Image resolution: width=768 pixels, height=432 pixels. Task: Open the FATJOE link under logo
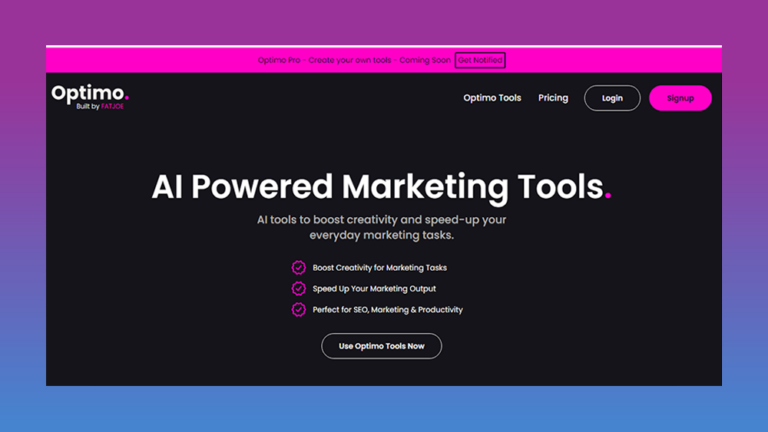112,106
